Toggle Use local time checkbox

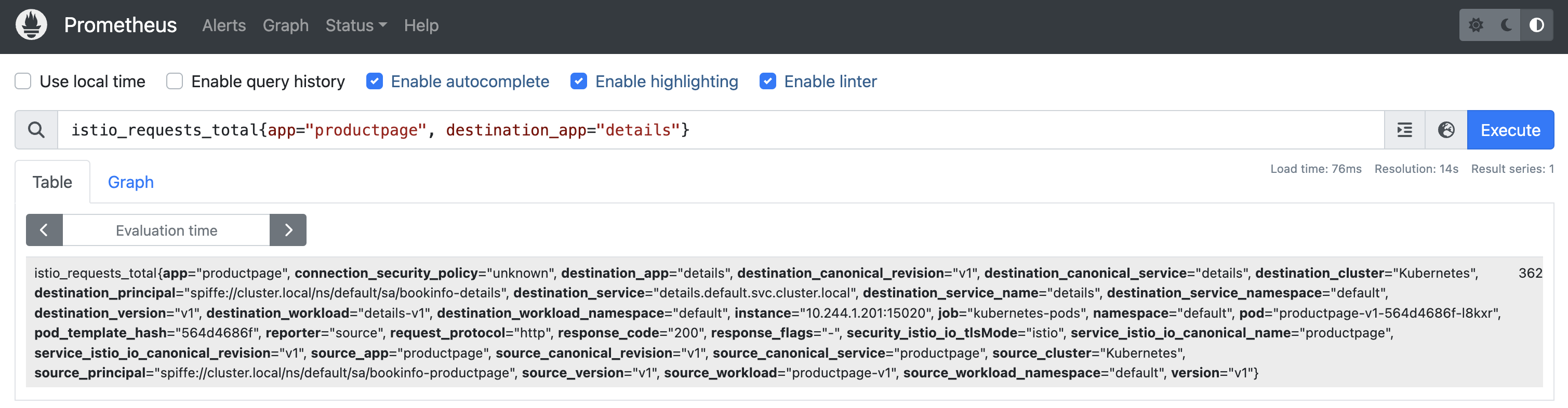[x=23, y=81]
